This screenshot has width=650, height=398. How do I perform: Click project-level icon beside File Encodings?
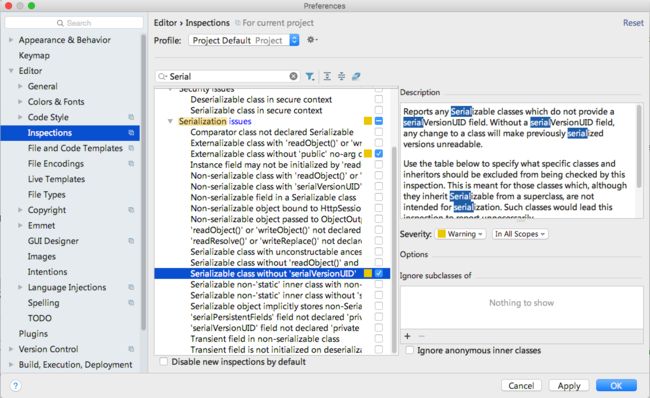click(131, 163)
